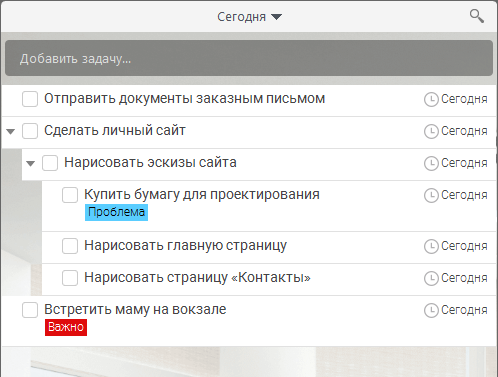Screen dimensions: 498x377
Task: Click due date «Сегодня» of «Контакты» page task
Action: tap(464, 278)
